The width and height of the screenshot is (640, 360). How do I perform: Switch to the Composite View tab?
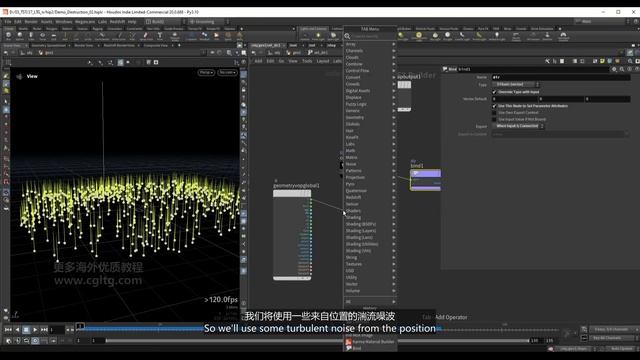(156, 45)
